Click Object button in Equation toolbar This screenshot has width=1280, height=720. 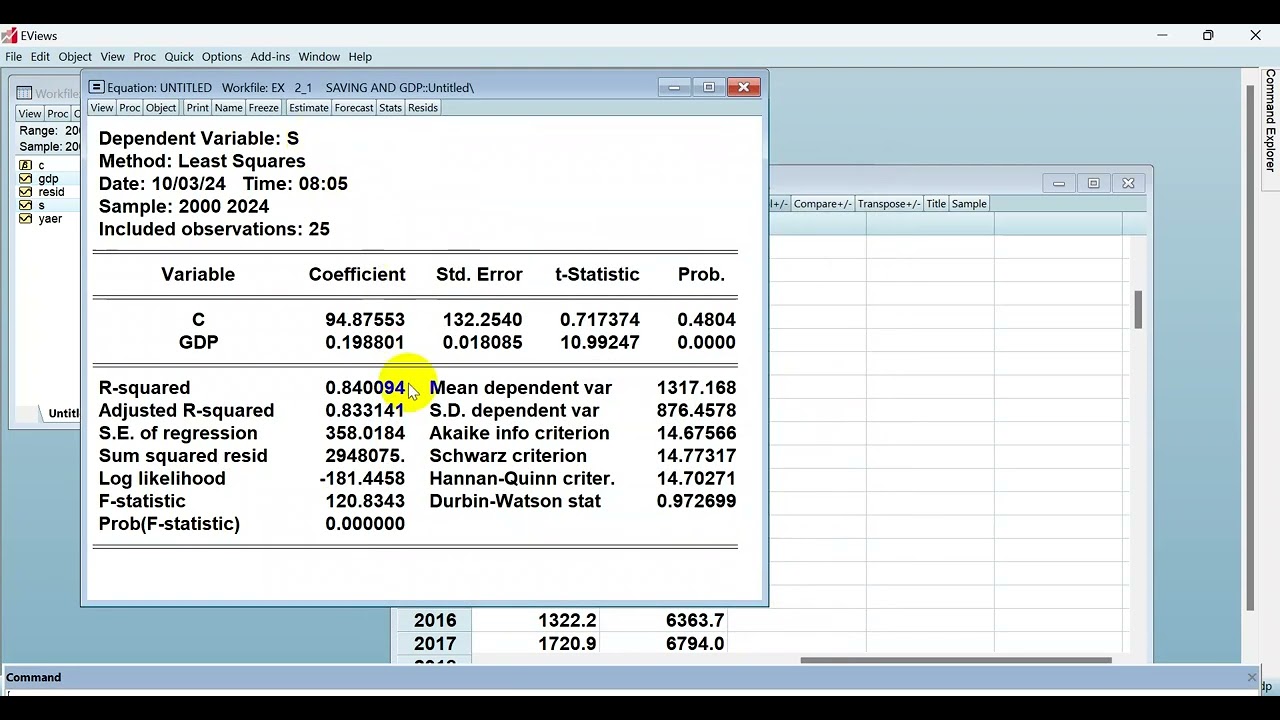click(161, 108)
